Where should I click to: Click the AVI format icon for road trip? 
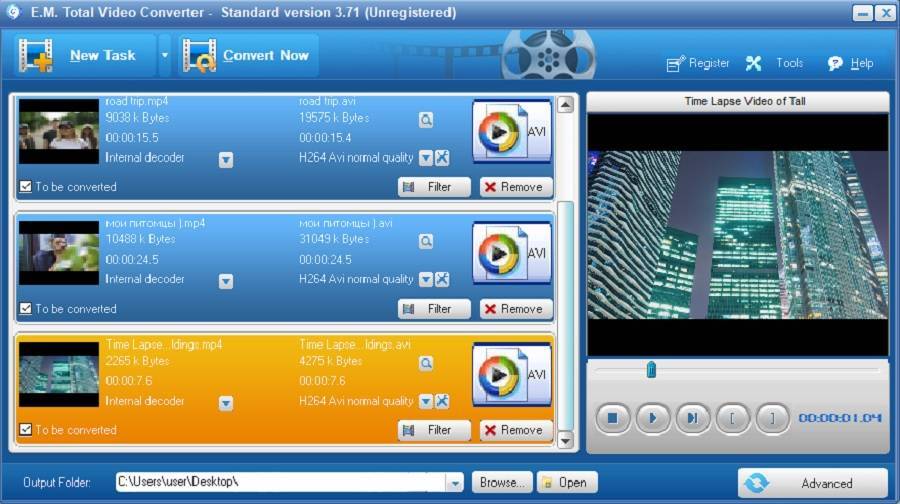pyautogui.click(x=511, y=131)
